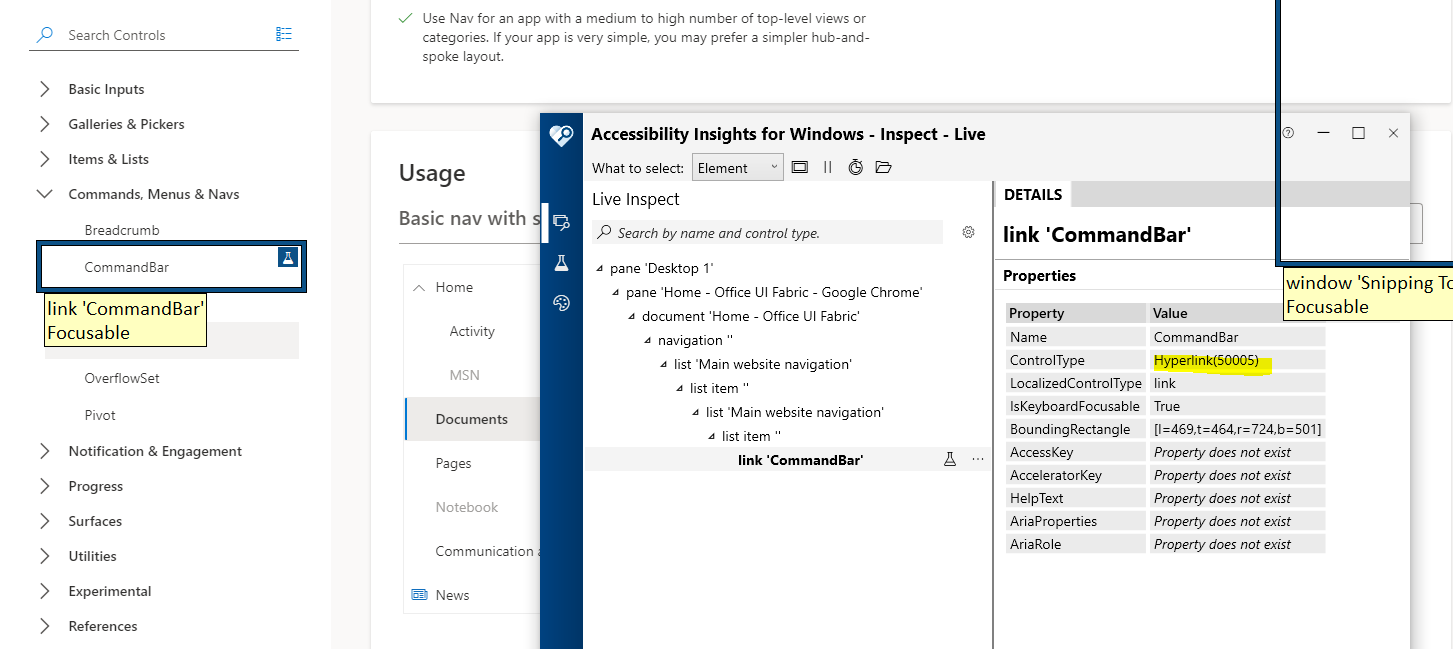Select the Inspect tool in the left sidebar

pyautogui.click(x=562, y=222)
